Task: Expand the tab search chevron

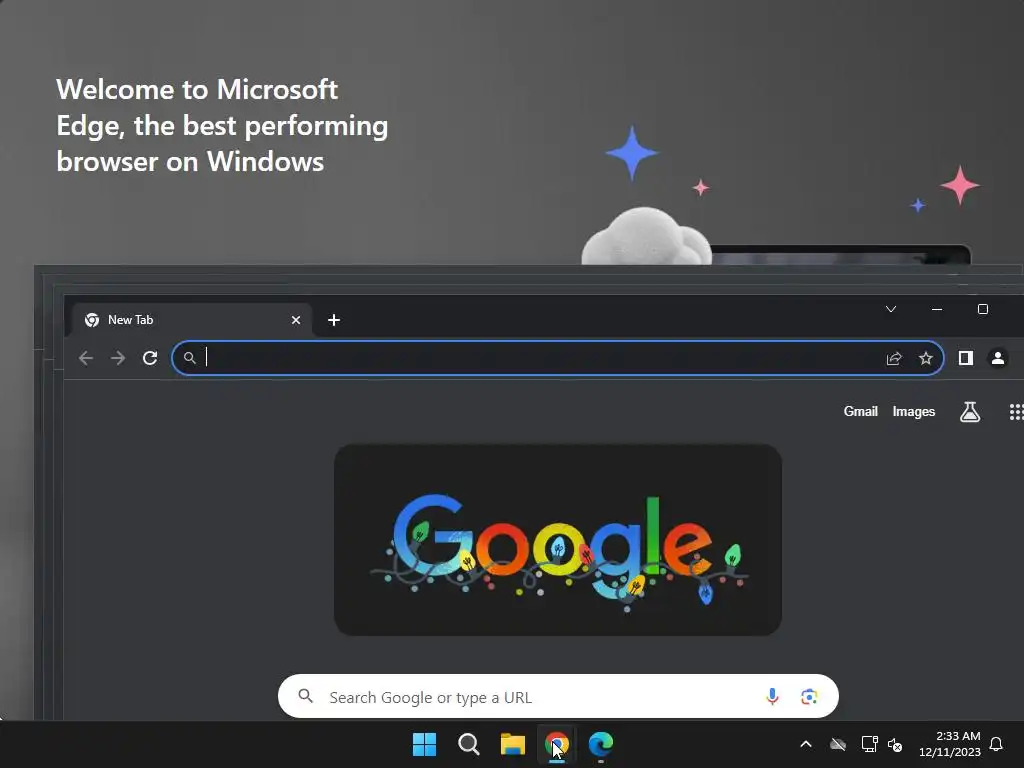Action: (891, 309)
